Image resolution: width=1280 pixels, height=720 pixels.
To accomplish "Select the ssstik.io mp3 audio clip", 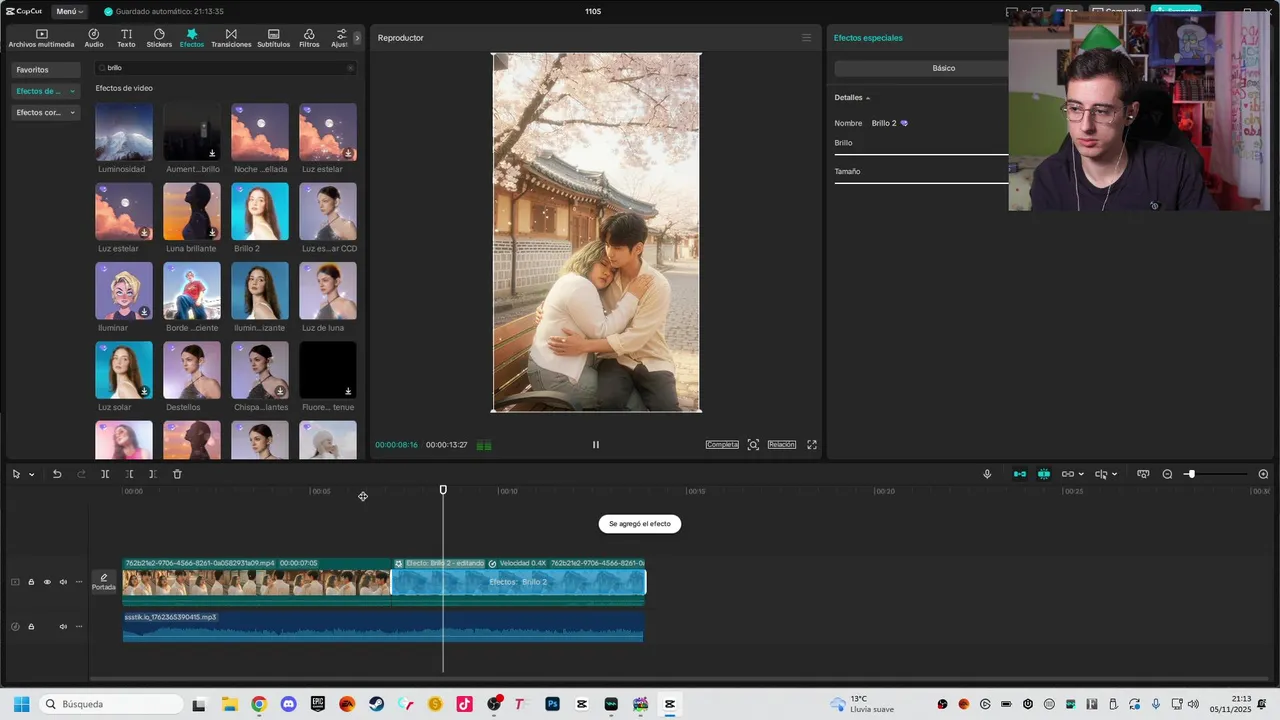I will (x=383, y=626).
